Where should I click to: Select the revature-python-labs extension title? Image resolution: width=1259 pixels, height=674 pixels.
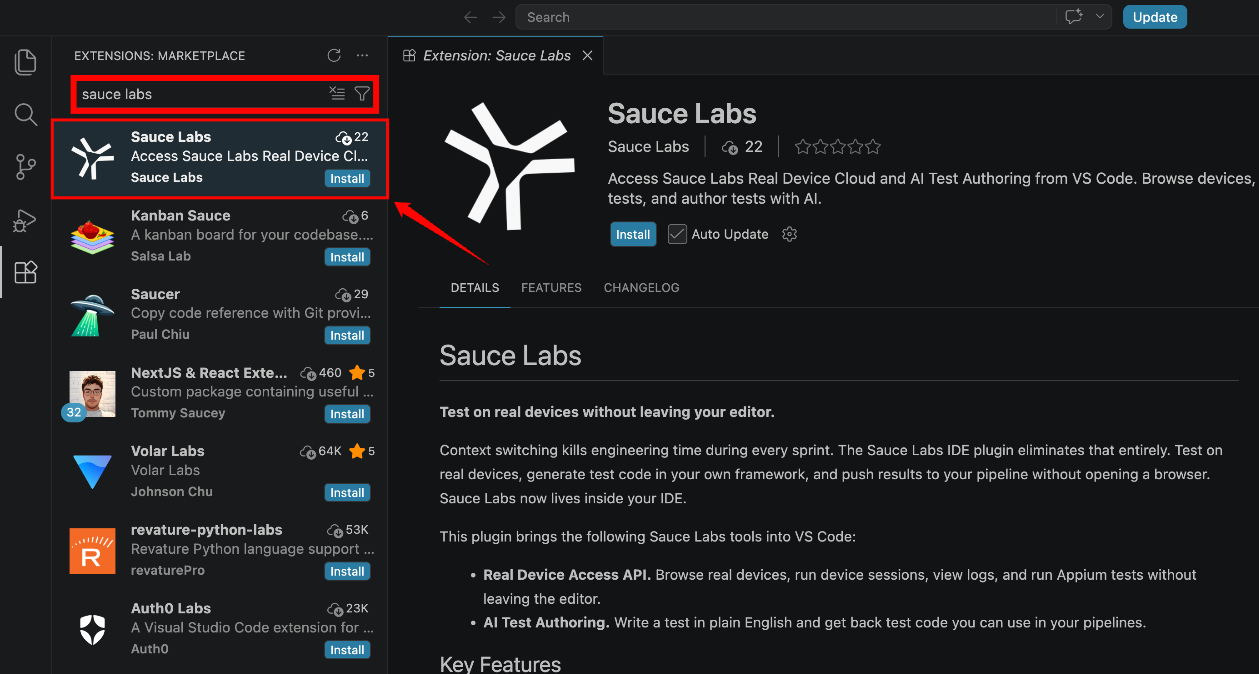click(207, 530)
